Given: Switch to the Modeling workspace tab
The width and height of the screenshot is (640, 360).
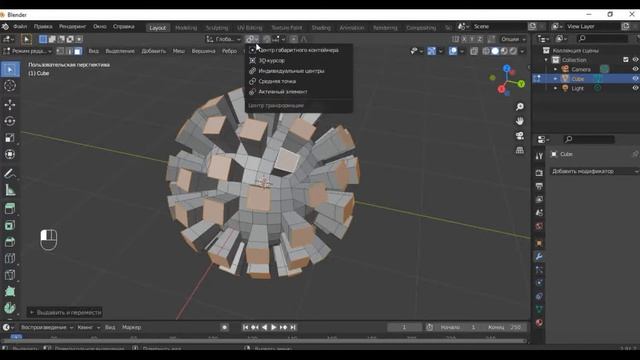Looking at the screenshot, I should (x=186, y=28).
